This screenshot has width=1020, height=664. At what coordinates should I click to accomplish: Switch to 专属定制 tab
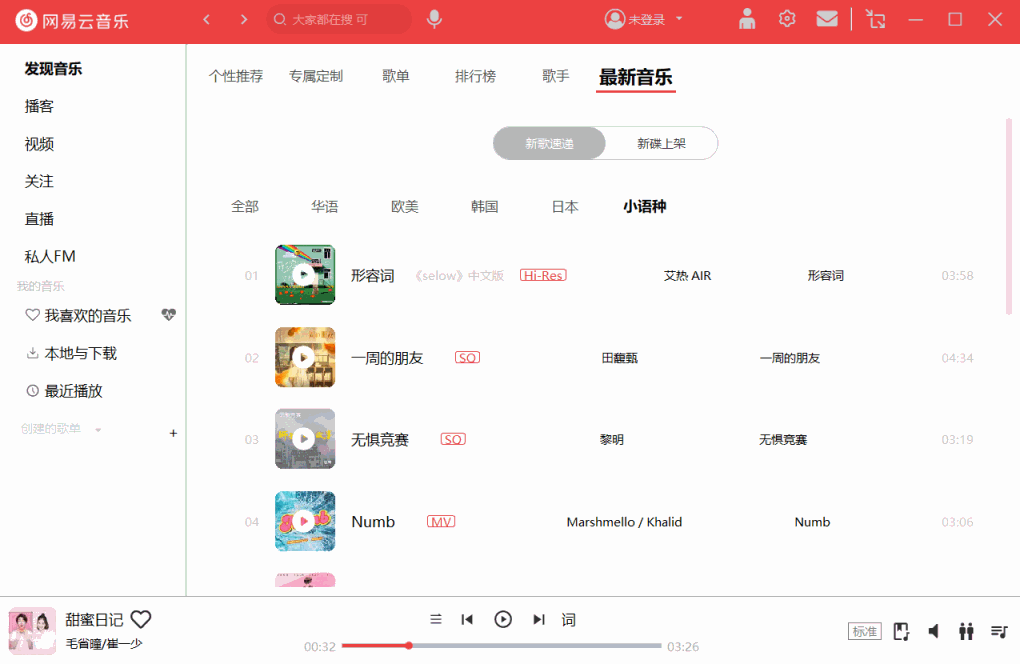(x=315, y=77)
